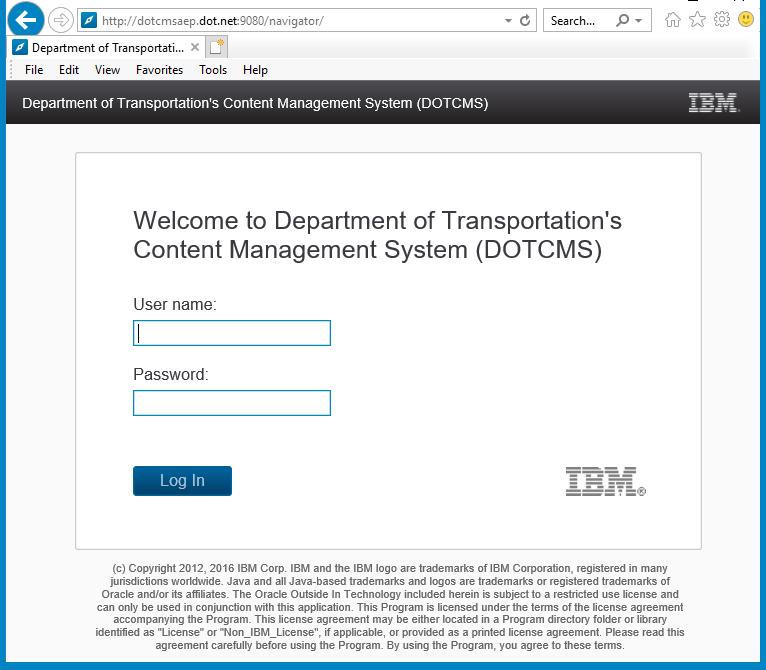
Task: Click the gray IBM logo in login panel
Action: 605,481
